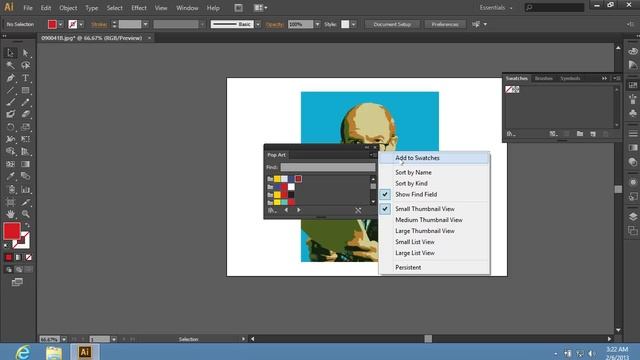Select the Magic Wand tool
Screen dimensions: 640x360
coord(11,65)
